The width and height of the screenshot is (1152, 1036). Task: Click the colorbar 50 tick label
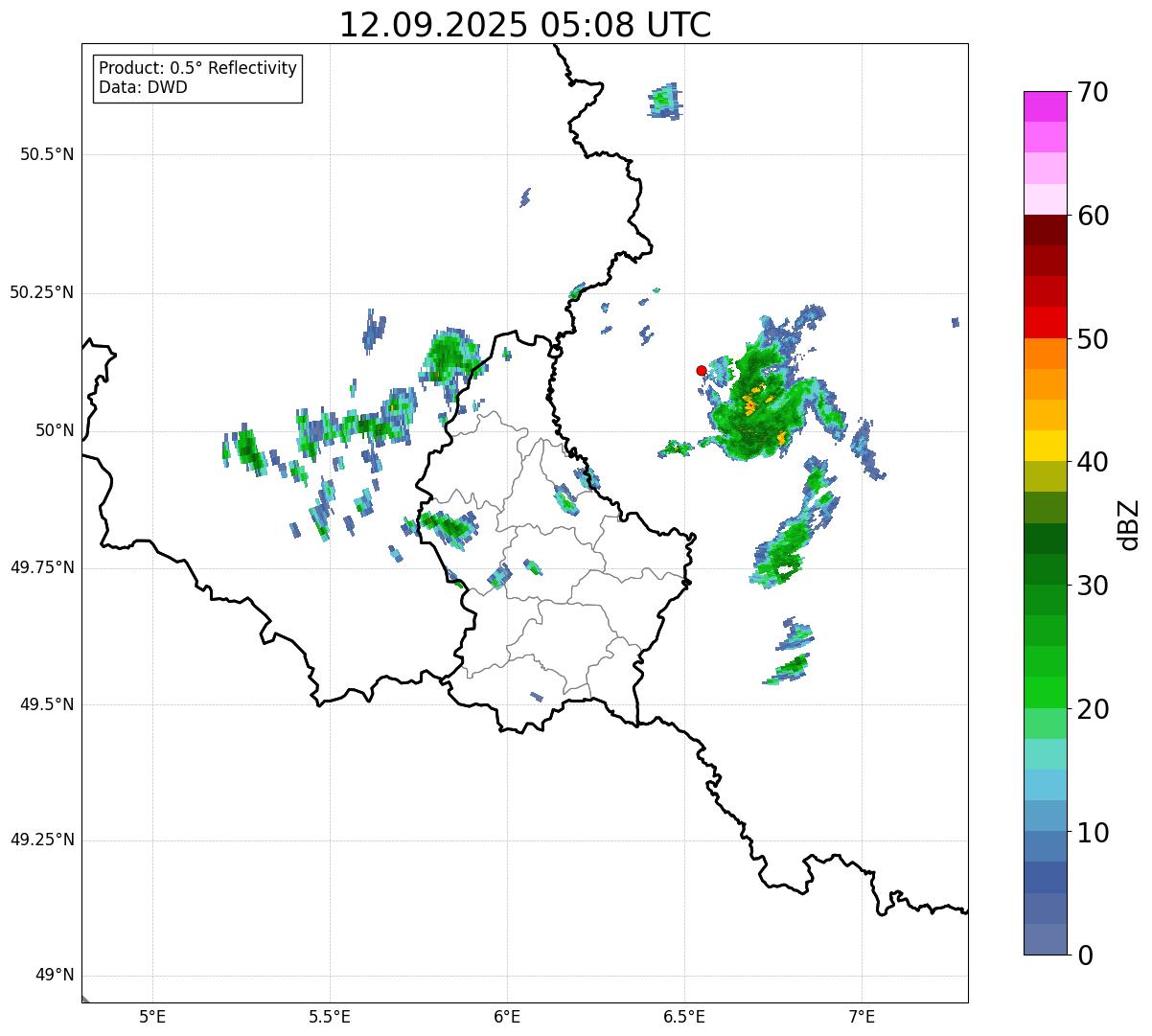pos(1093,339)
